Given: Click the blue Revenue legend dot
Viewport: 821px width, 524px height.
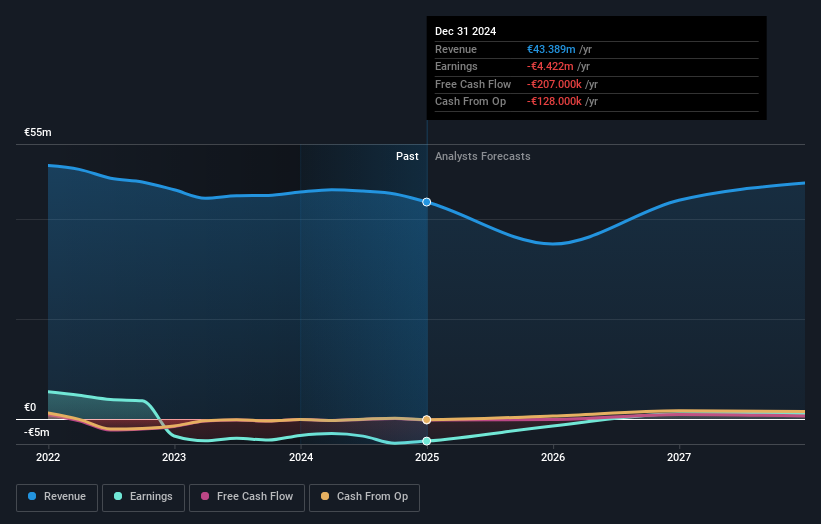Looking at the screenshot, I should pos(32,496).
